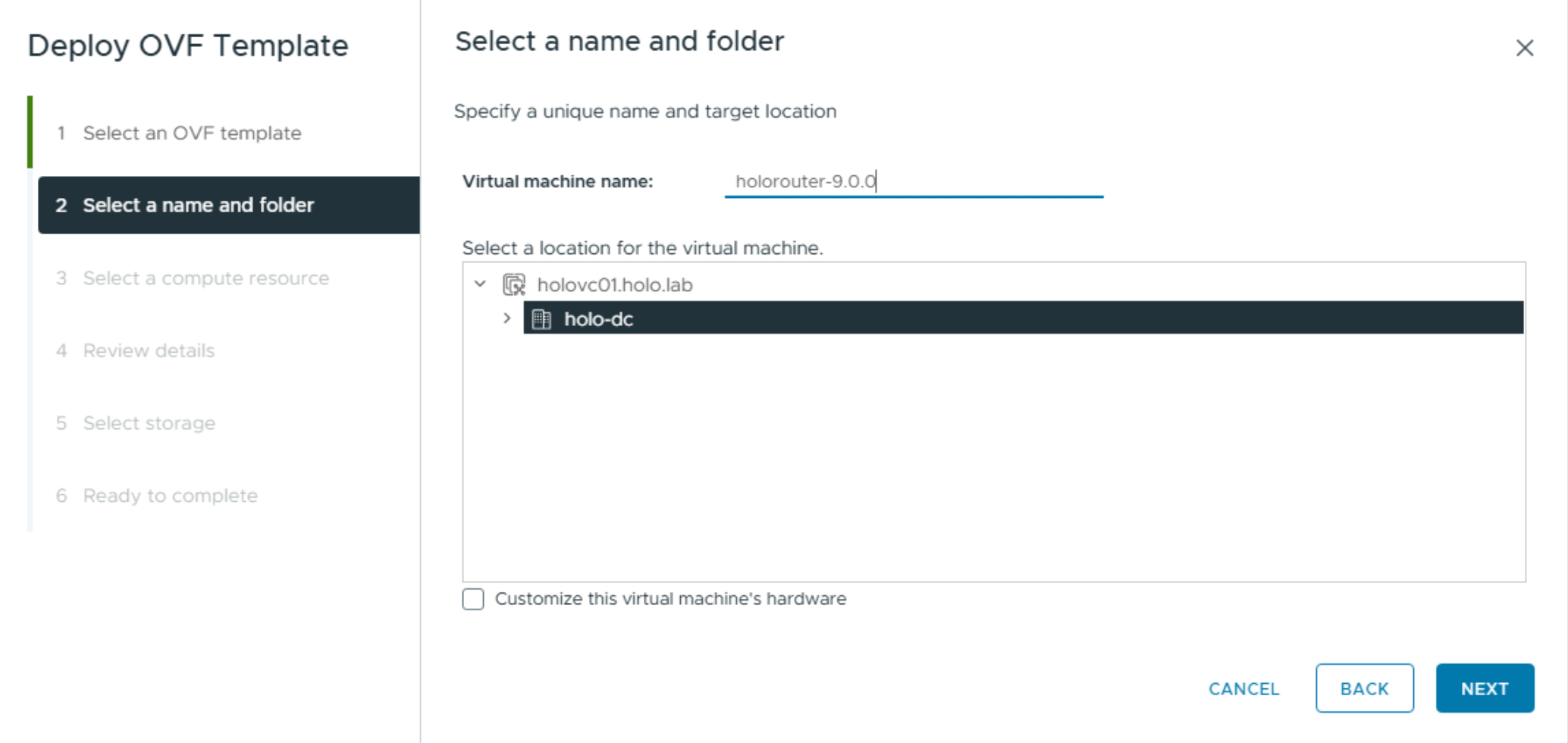Click the vCenter server icon beside holovc01.holo.lab
The width and height of the screenshot is (1568, 743).
coord(514,285)
